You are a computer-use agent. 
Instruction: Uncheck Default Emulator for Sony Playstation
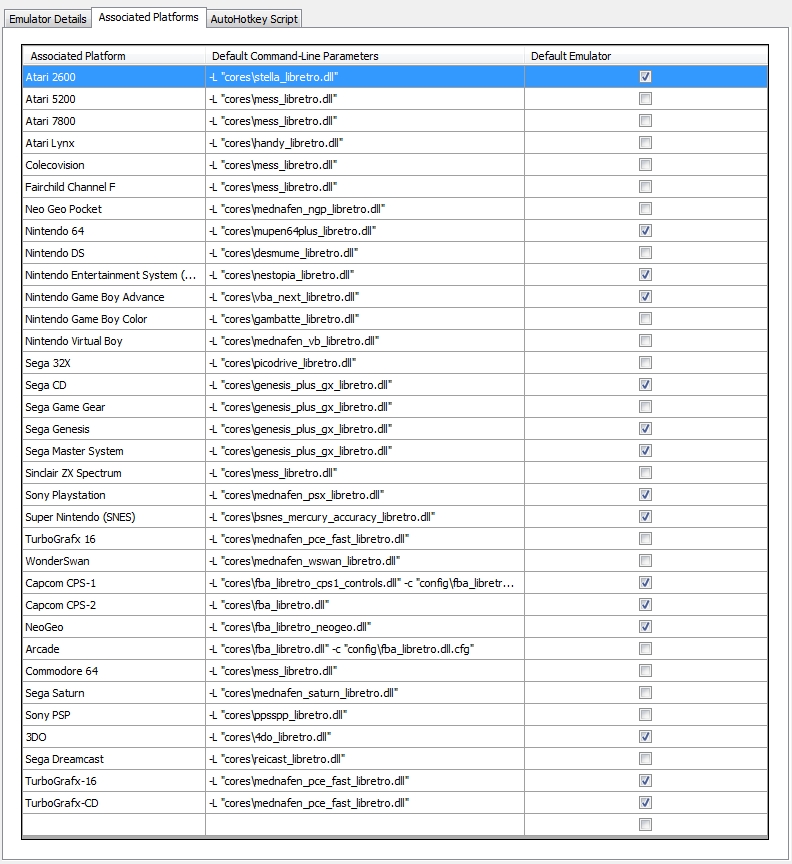645,495
